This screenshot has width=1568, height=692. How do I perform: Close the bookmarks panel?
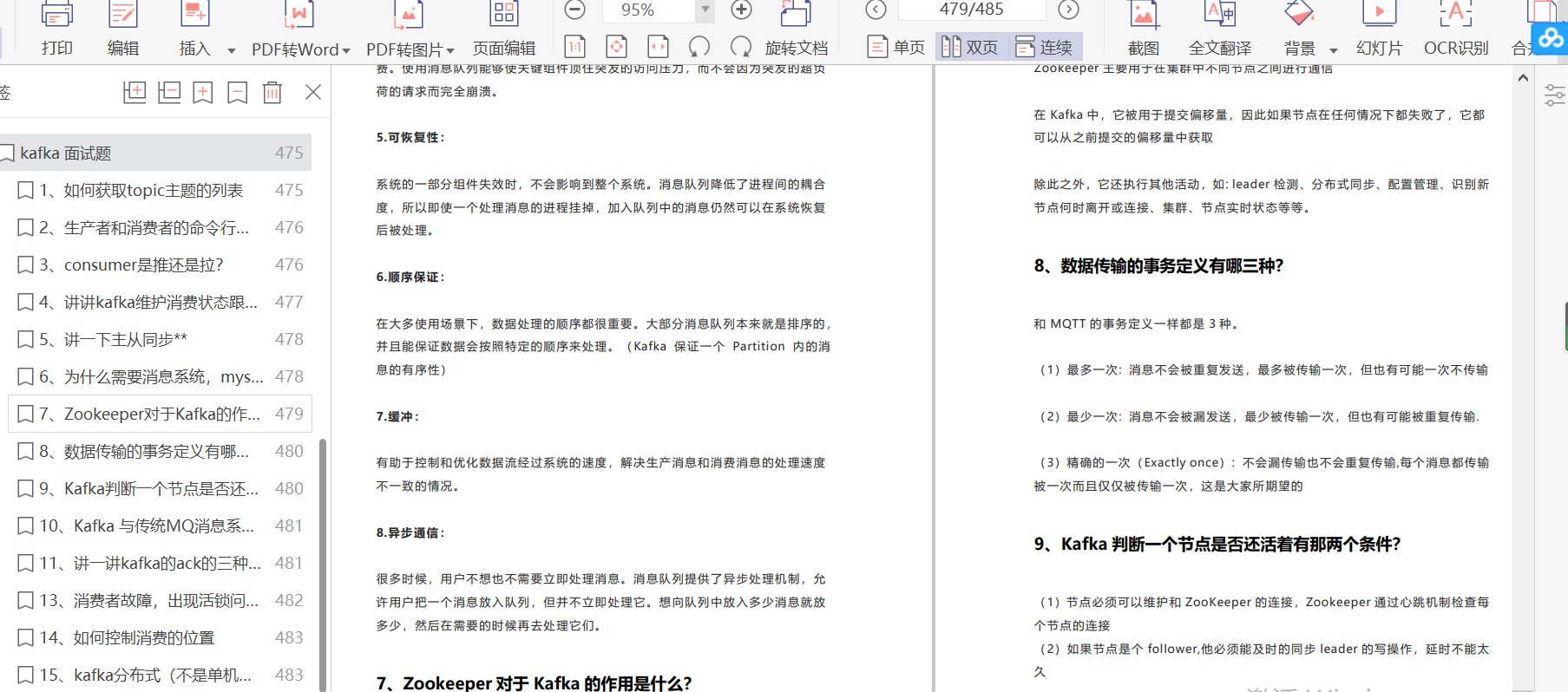click(x=313, y=92)
